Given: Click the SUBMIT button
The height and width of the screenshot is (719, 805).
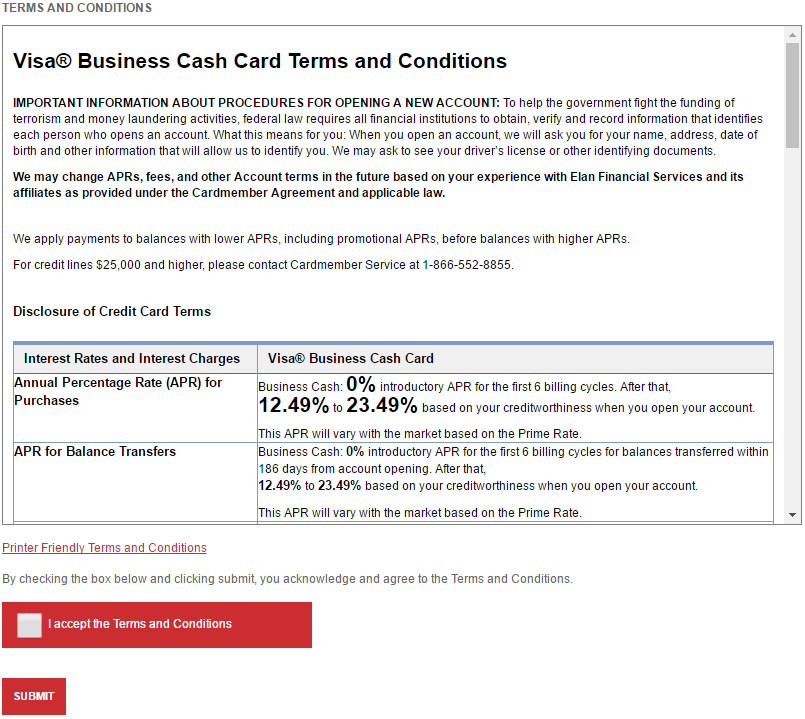Looking at the screenshot, I should (34, 696).
